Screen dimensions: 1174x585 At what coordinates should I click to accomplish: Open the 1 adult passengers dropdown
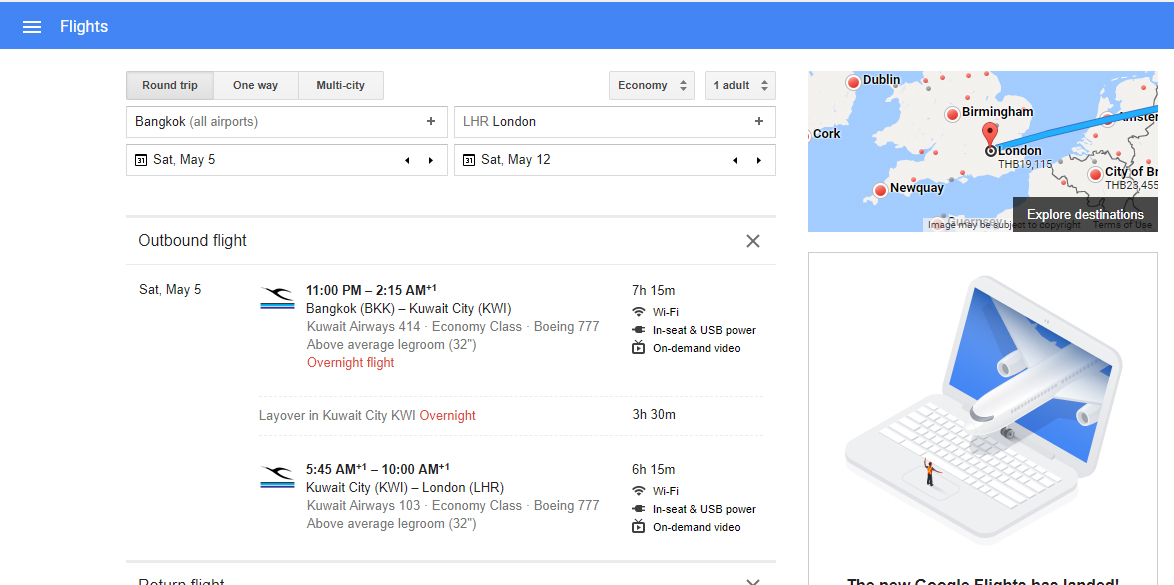point(740,85)
